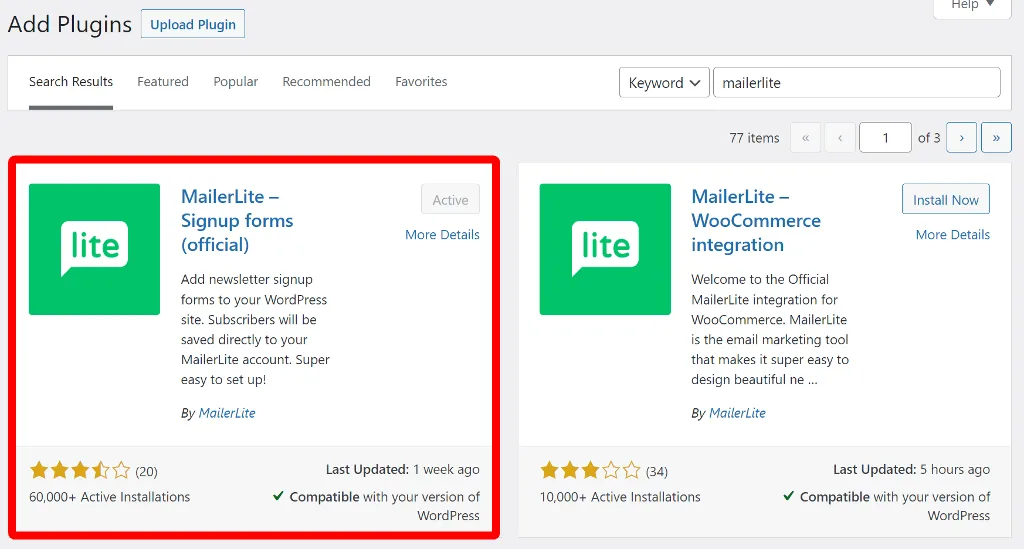Open MailerLite author link under WooCommerce integration

point(737,413)
